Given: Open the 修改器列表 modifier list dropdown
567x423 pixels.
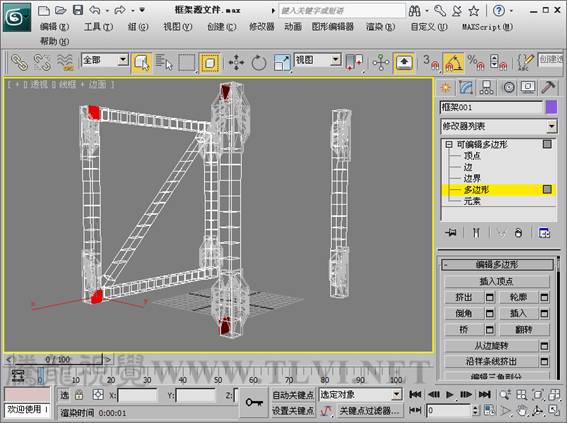Looking at the screenshot, I should 499,126.
